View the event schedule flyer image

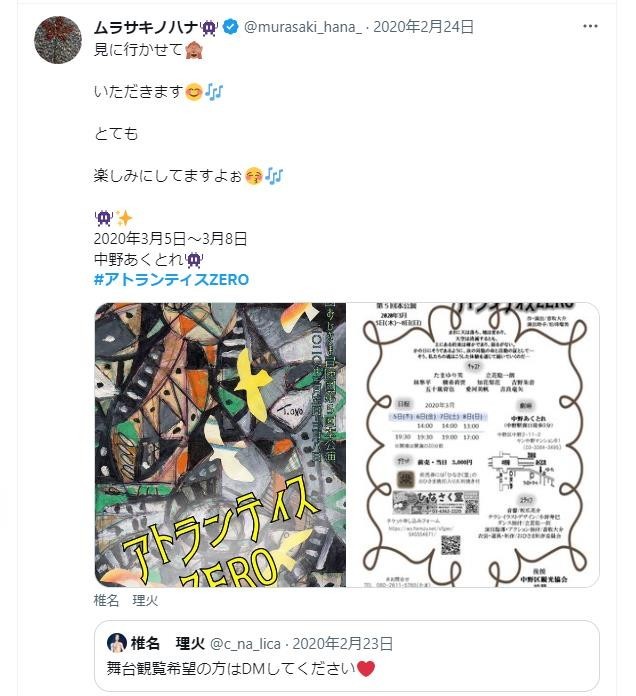click(x=473, y=445)
